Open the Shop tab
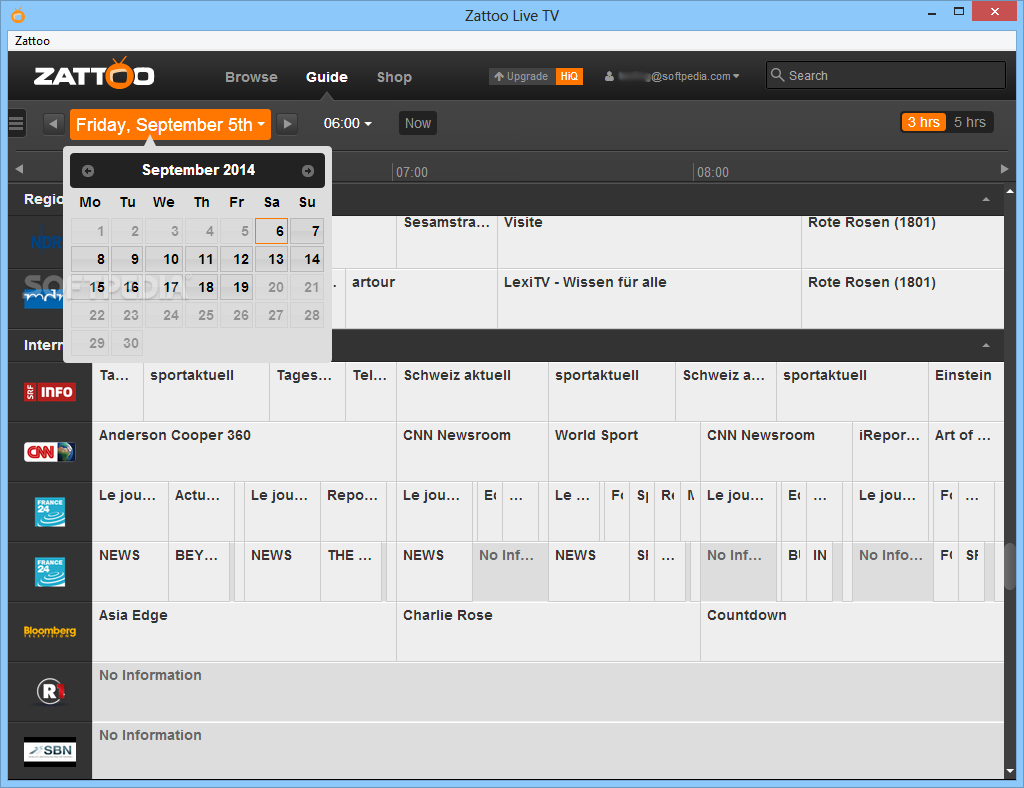 tap(394, 77)
